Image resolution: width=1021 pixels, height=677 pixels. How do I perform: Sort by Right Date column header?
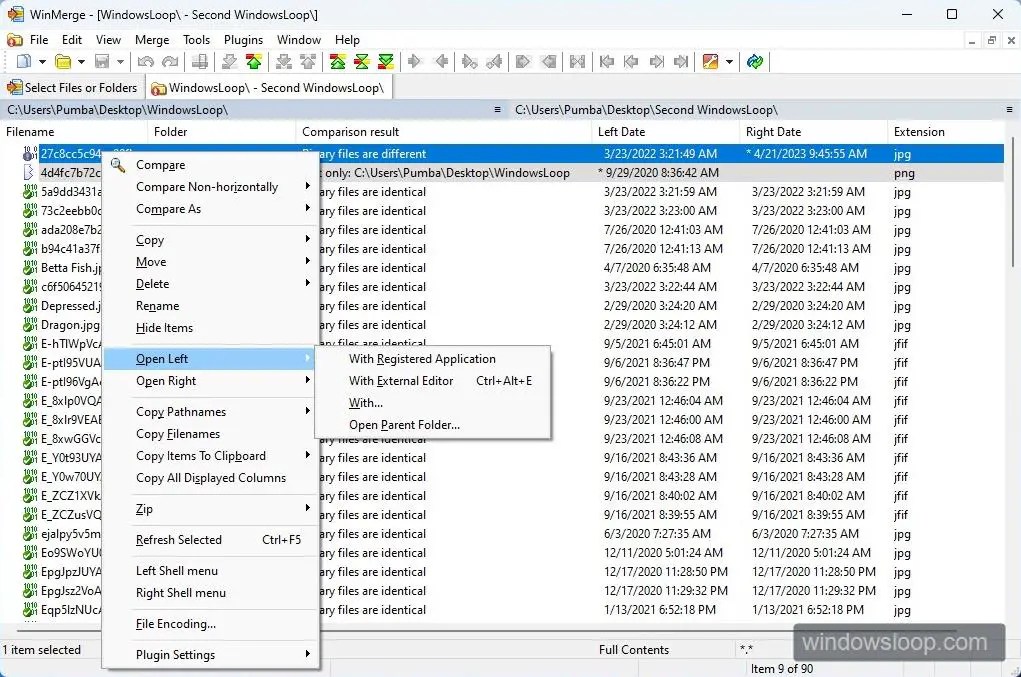[x=773, y=132]
